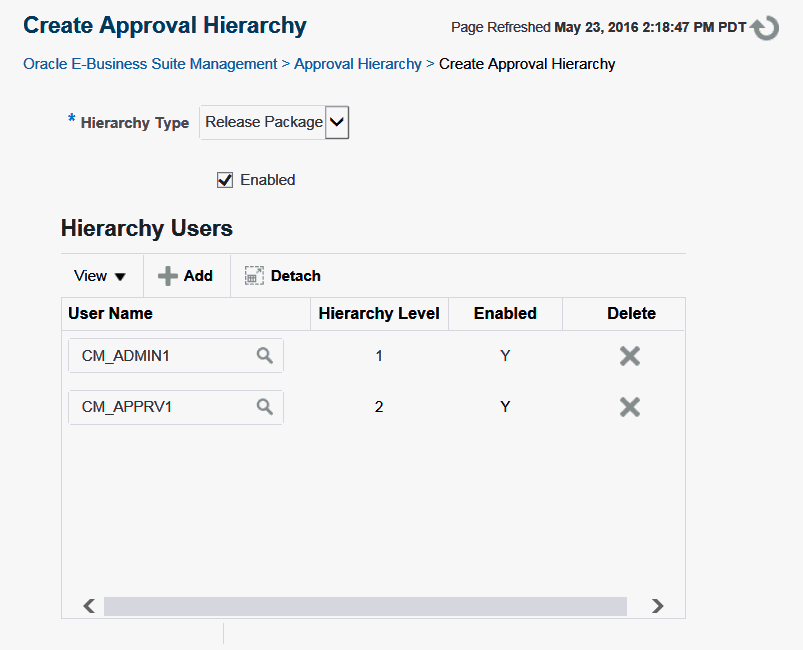The width and height of the screenshot is (803, 650).
Task: Click the plus Add icon in toolbar
Action: (x=169, y=276)
